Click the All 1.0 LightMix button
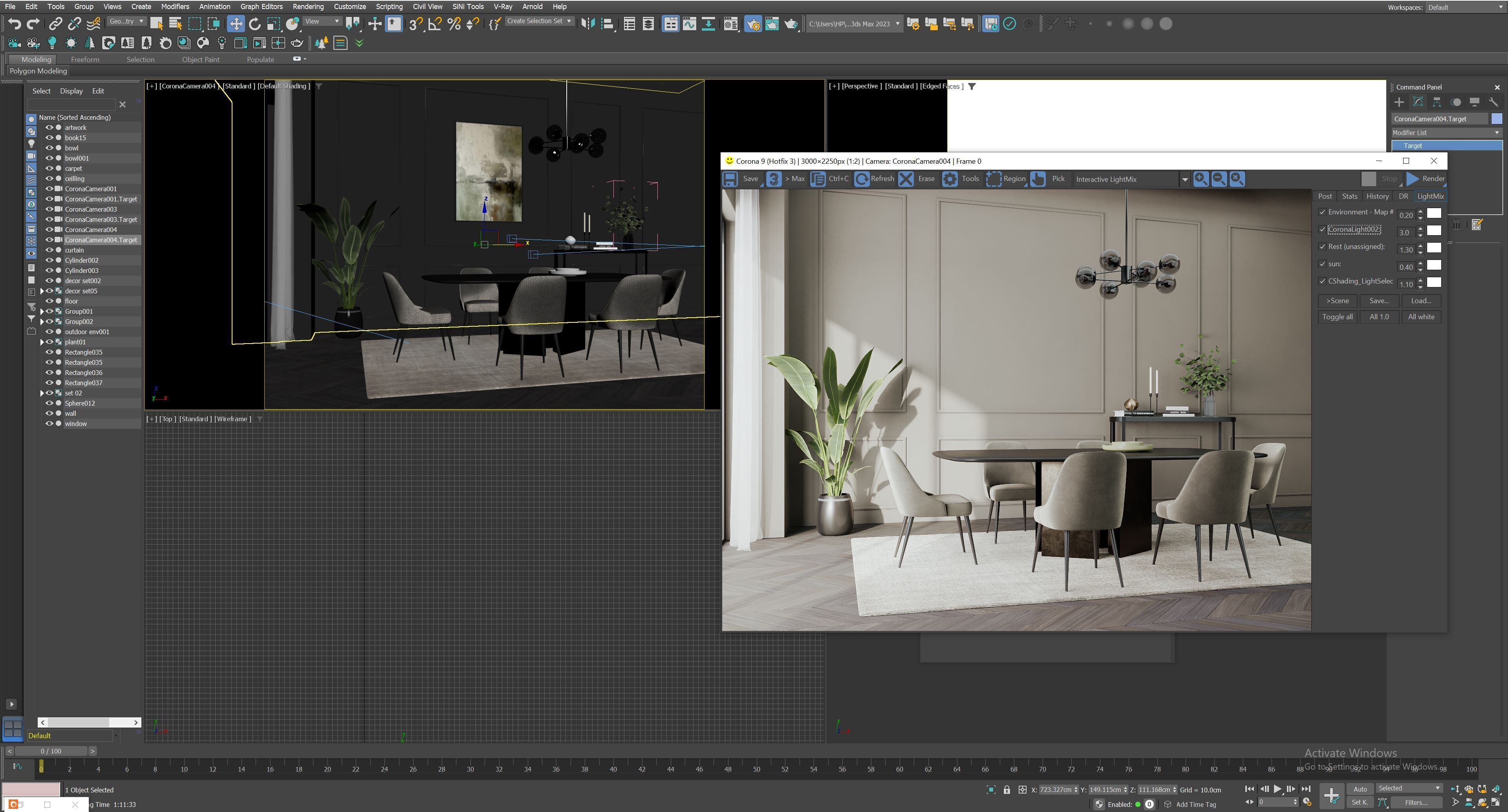1508x812 pixels. tap(1379, 317)
